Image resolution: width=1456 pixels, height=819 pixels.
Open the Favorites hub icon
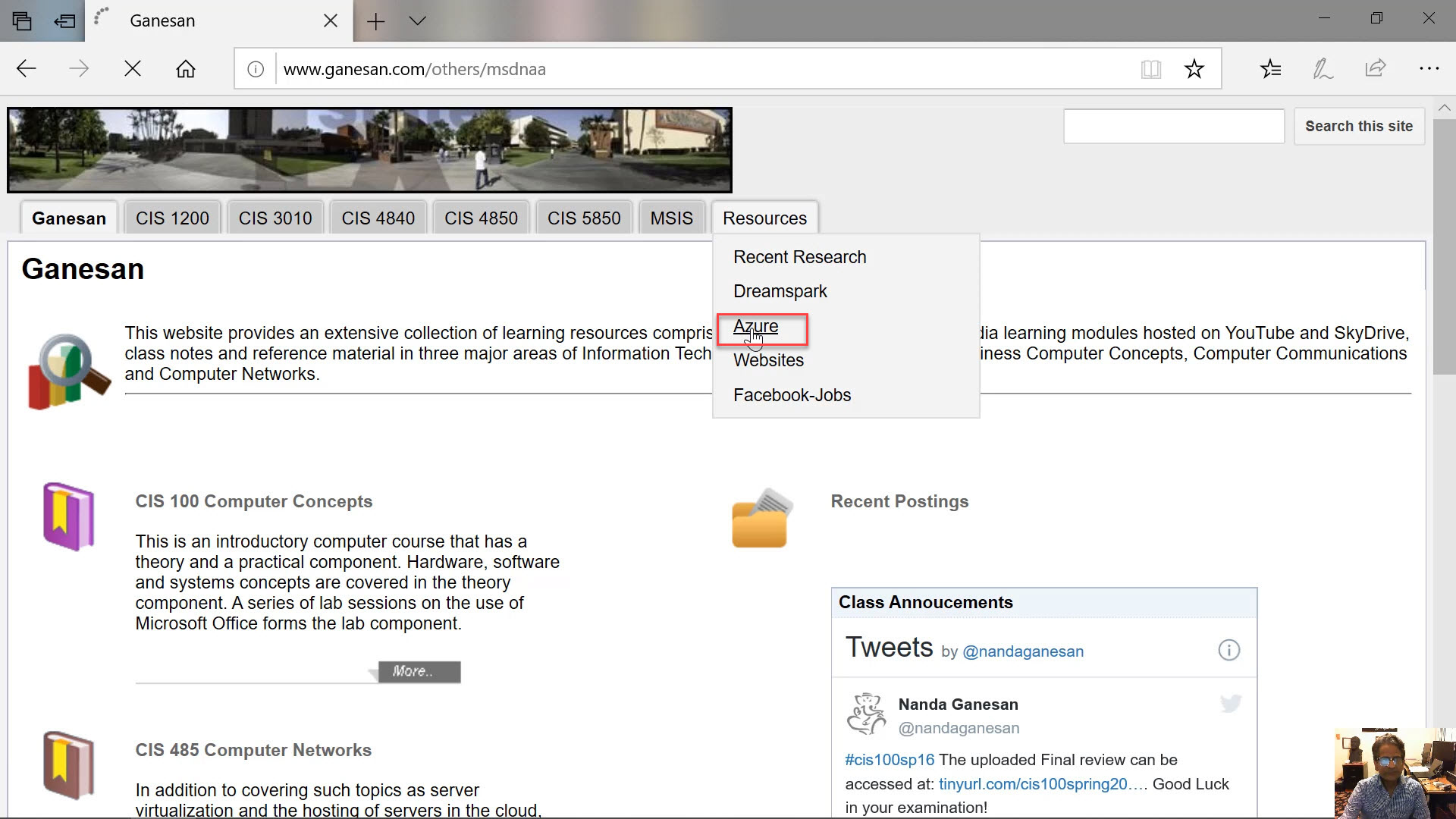click(1271, 69)
